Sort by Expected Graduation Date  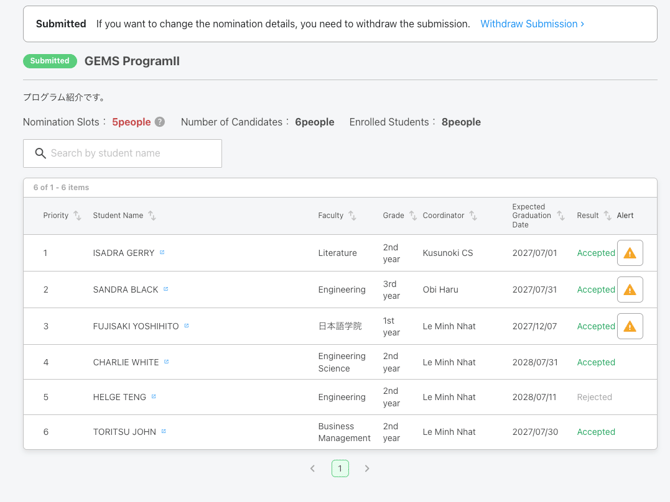coord(561,216)
